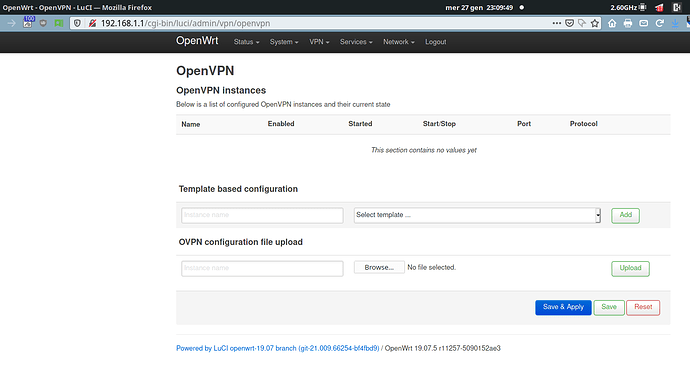Viewport: 690px width, 379px height.
Task: Click the 'No file selected.' text
Action: [x=432, y=267]
